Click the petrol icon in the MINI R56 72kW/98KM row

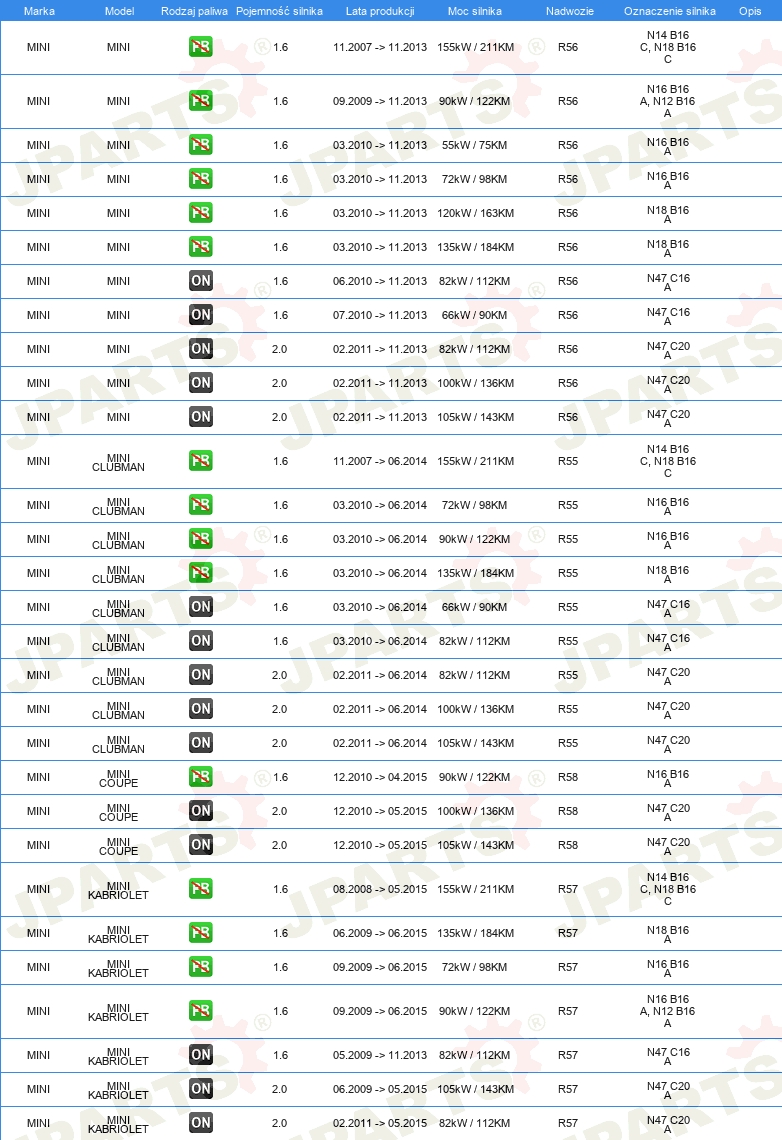tap(201, 179)
